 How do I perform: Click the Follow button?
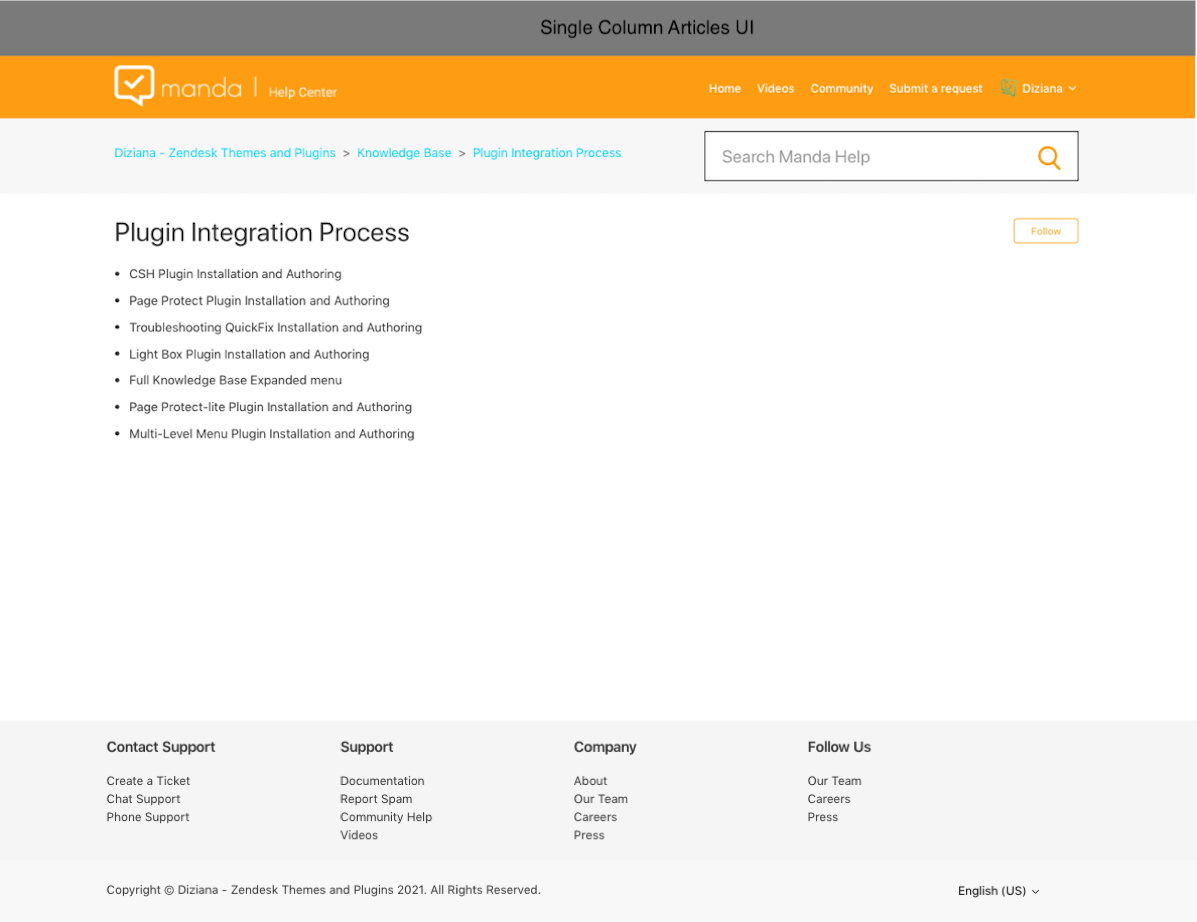click(x=1045, y=231)
